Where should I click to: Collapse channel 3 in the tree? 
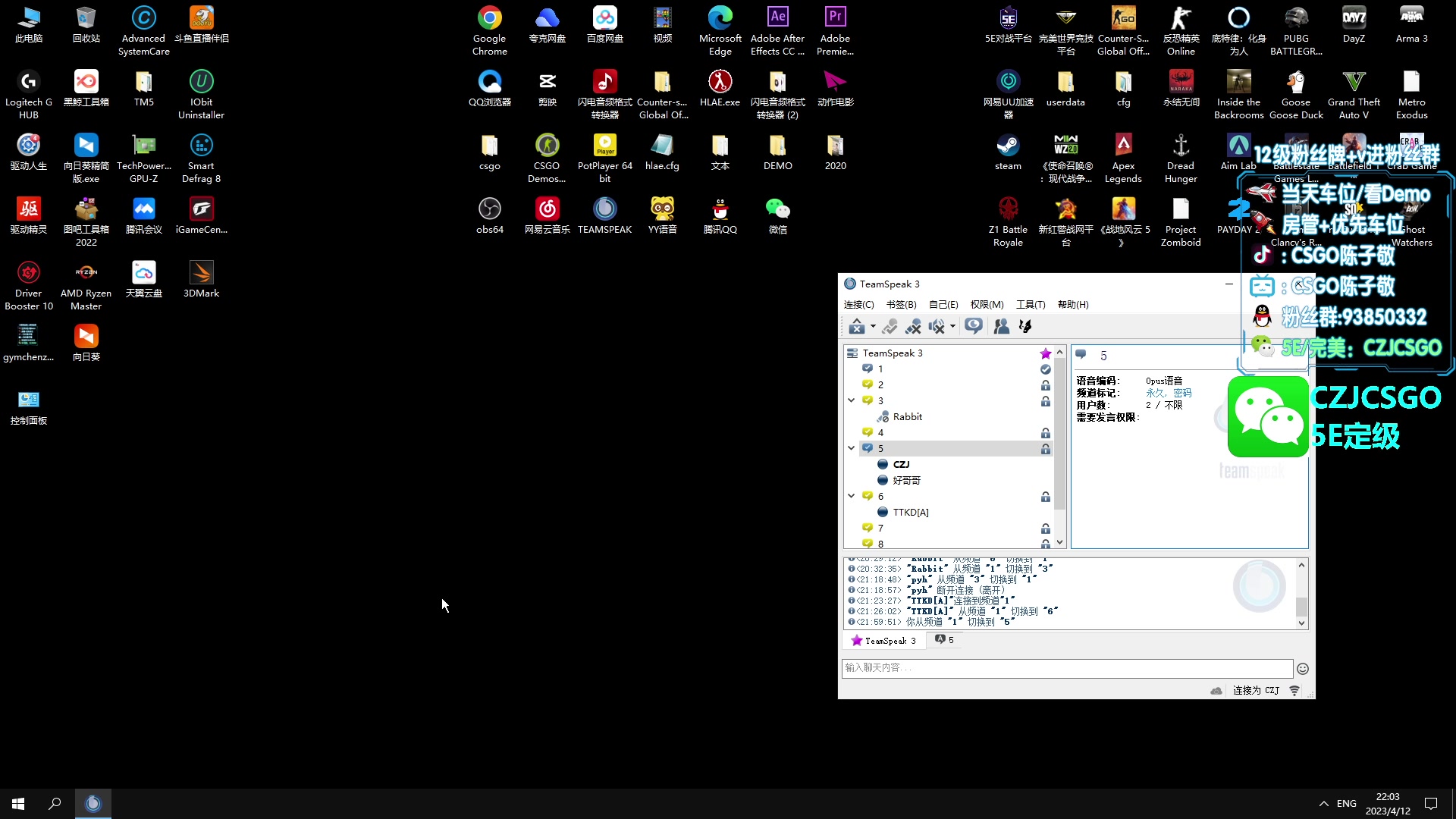click(852, 400)
